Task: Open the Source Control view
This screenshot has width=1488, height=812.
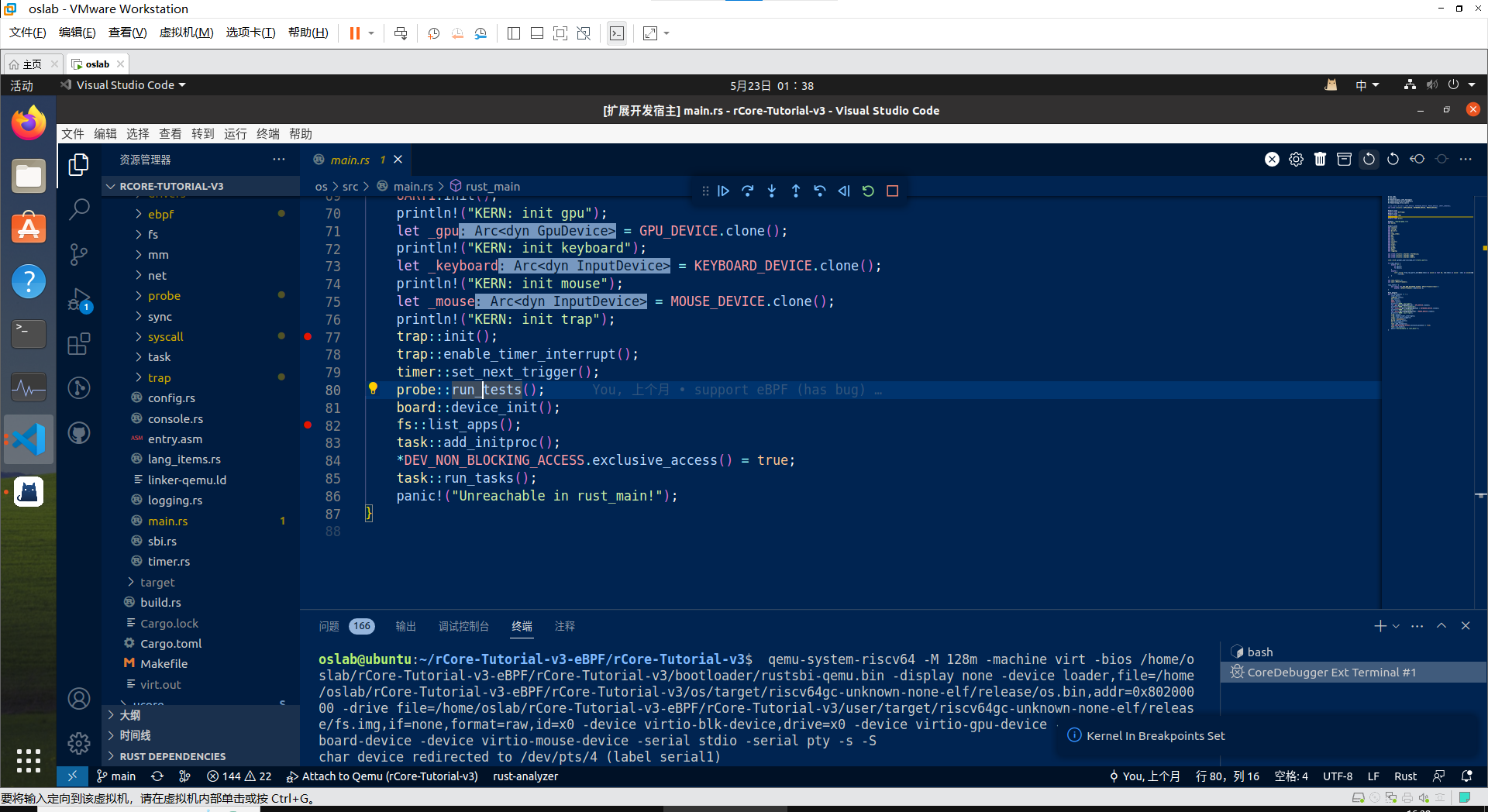Action: click(x=78, y=254)
